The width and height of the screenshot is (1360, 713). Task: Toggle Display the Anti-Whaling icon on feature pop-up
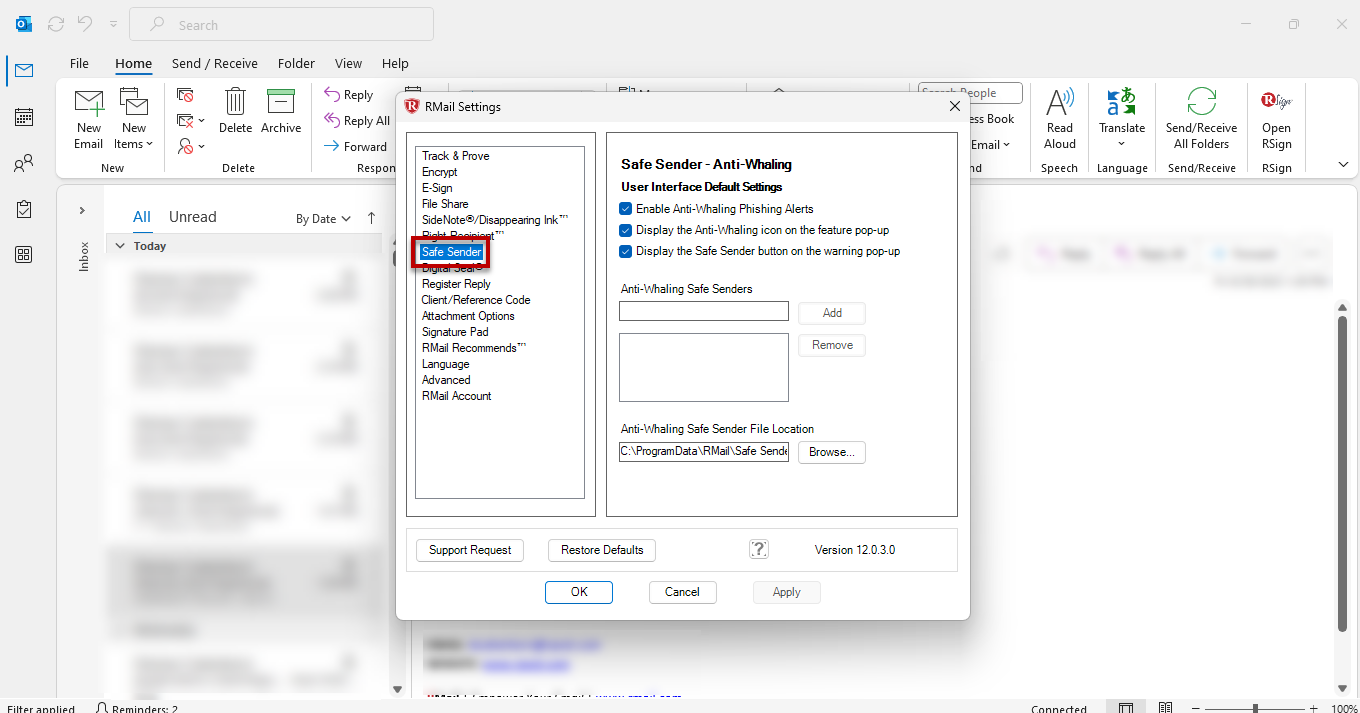pyautogui.click(x=626, y=230)
